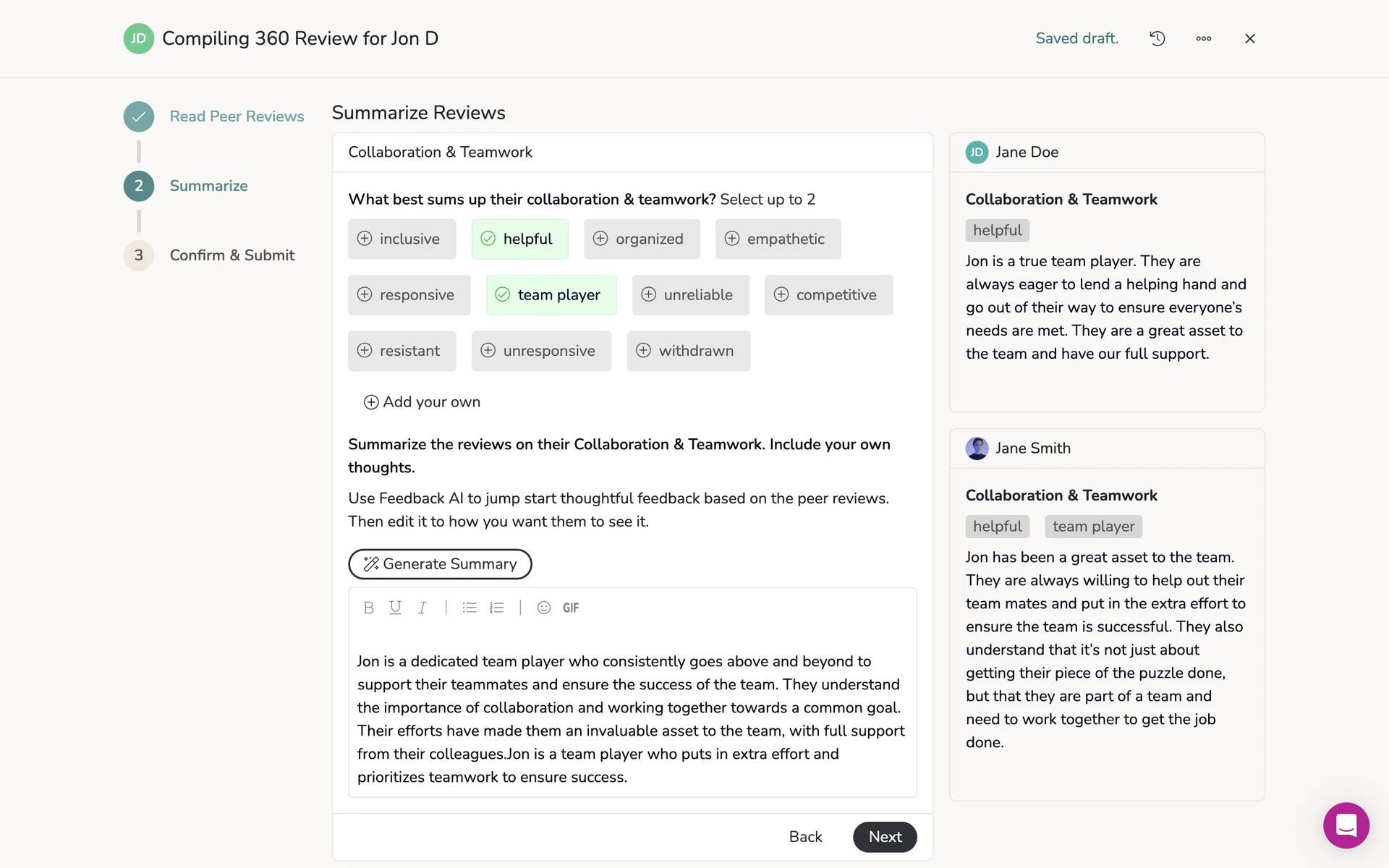Open the draft version history clock icon
The image size is (1389, 868).
[x=1157, y=38]
